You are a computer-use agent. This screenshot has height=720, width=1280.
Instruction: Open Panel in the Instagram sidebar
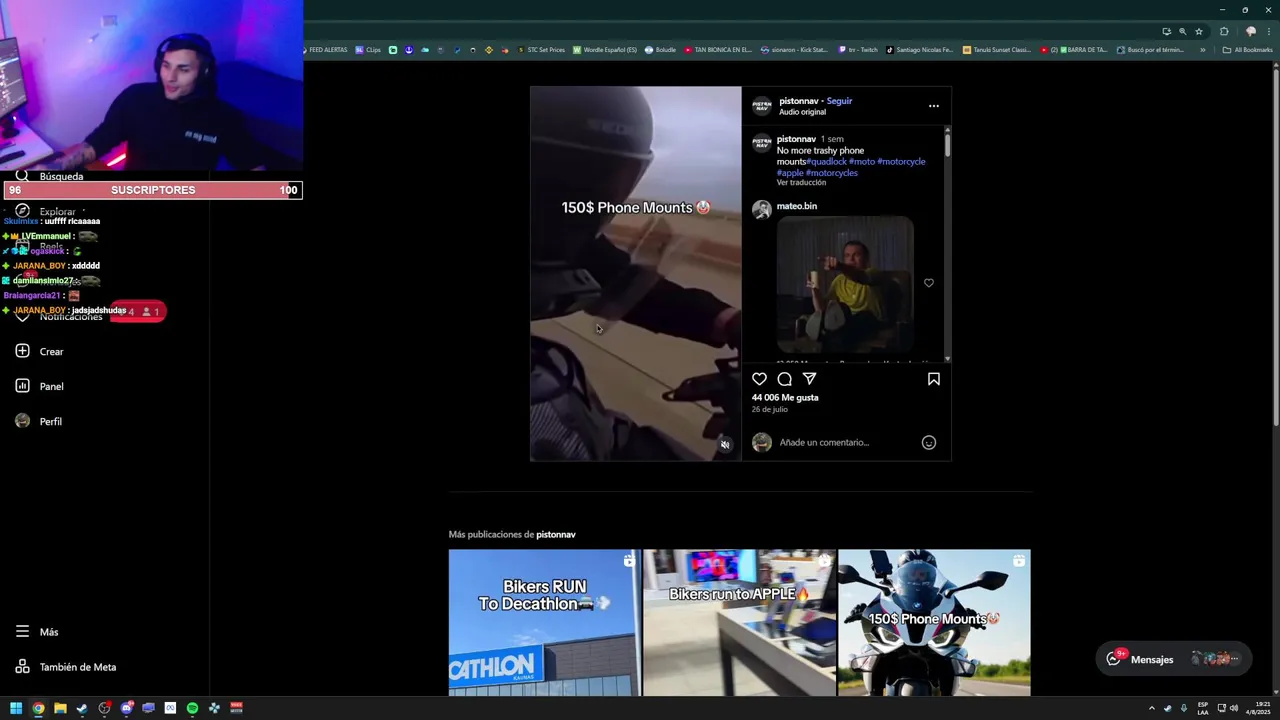(x=40, y=387)
